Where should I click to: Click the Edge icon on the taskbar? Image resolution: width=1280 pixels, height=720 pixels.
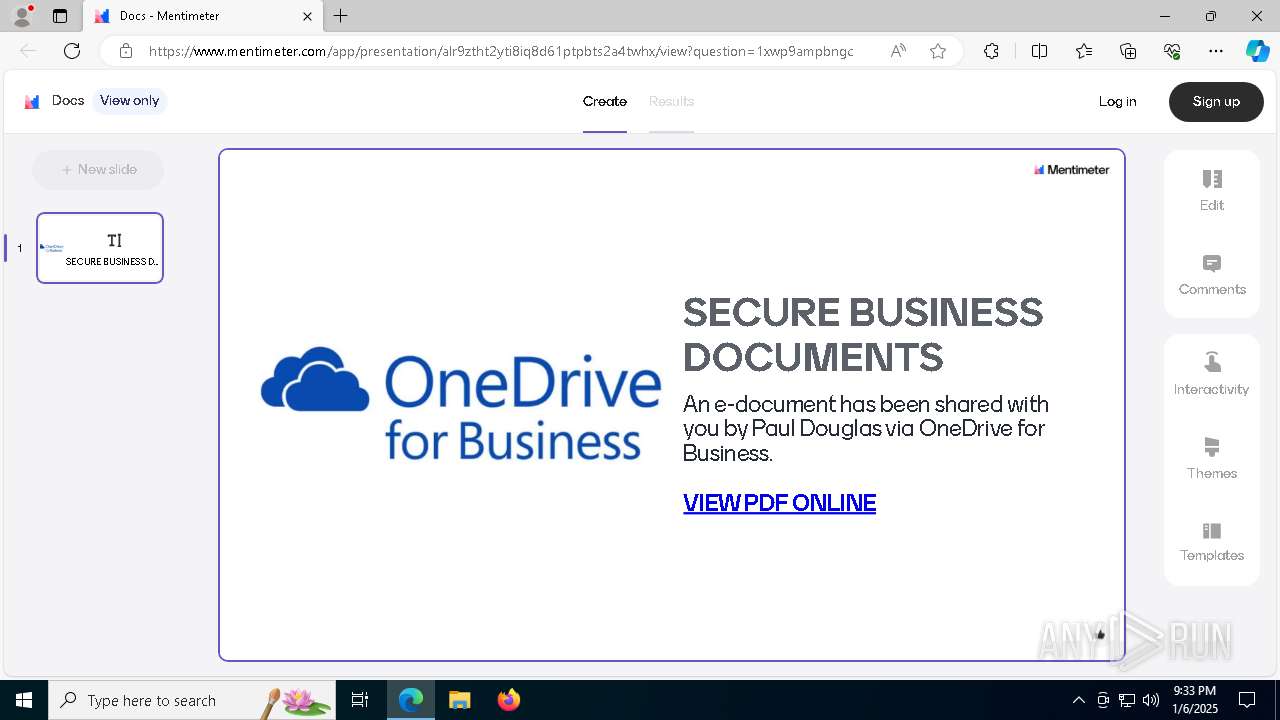(x=411, y=700)
